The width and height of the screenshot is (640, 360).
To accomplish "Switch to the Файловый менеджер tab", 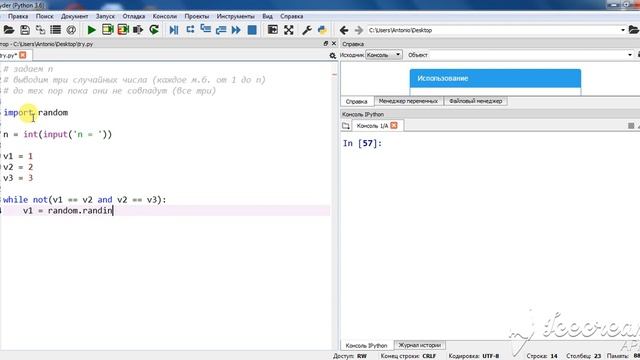I will click(x=476, y=101).
